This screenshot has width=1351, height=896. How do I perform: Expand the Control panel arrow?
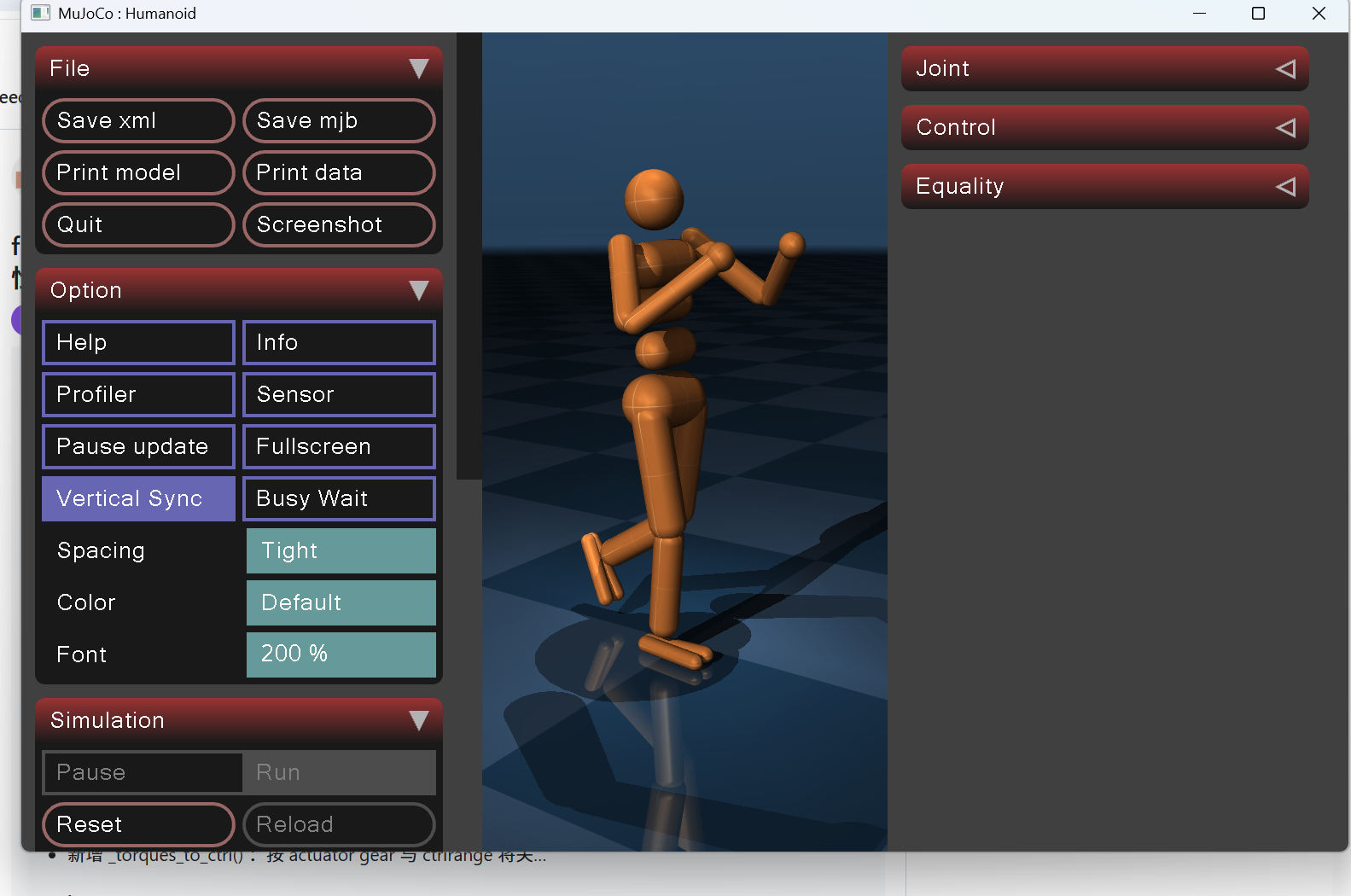[1285, 127]
